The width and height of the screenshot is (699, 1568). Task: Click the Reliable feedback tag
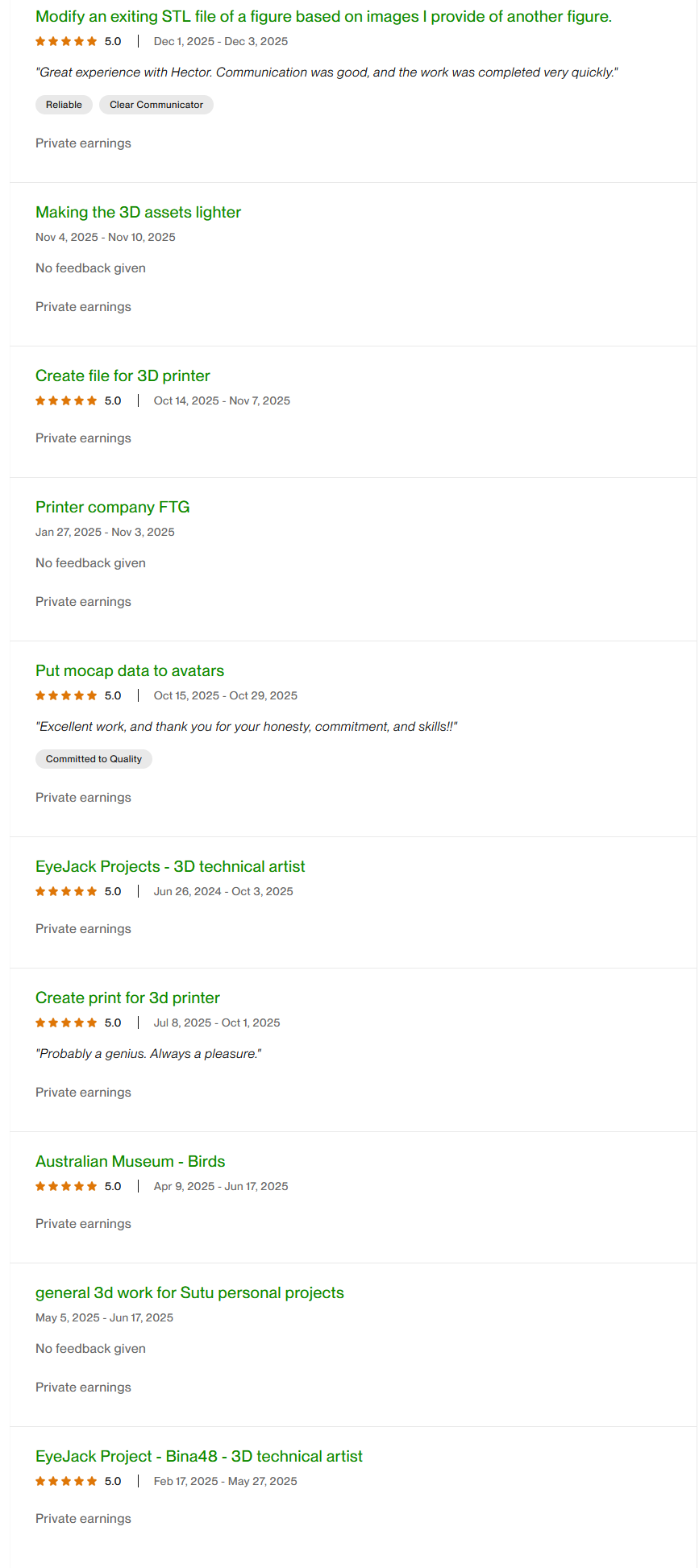[64, 106]
